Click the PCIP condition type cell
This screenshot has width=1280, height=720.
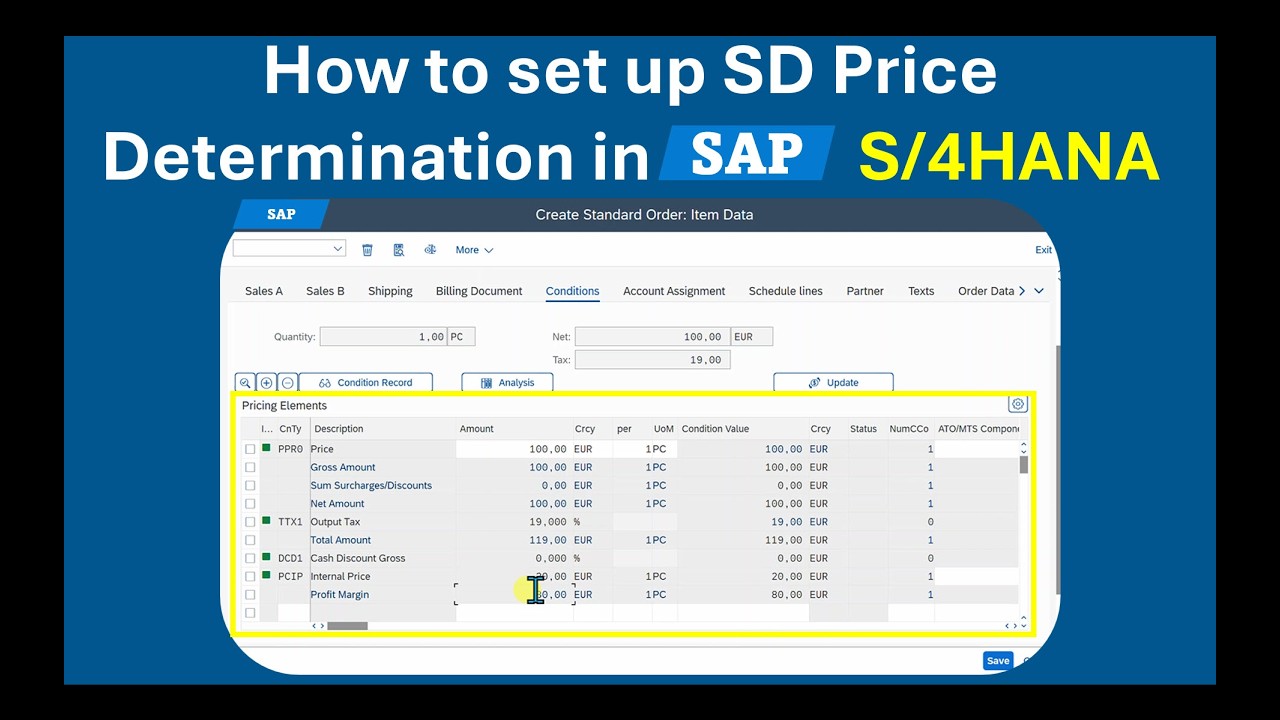coord(291,576)
